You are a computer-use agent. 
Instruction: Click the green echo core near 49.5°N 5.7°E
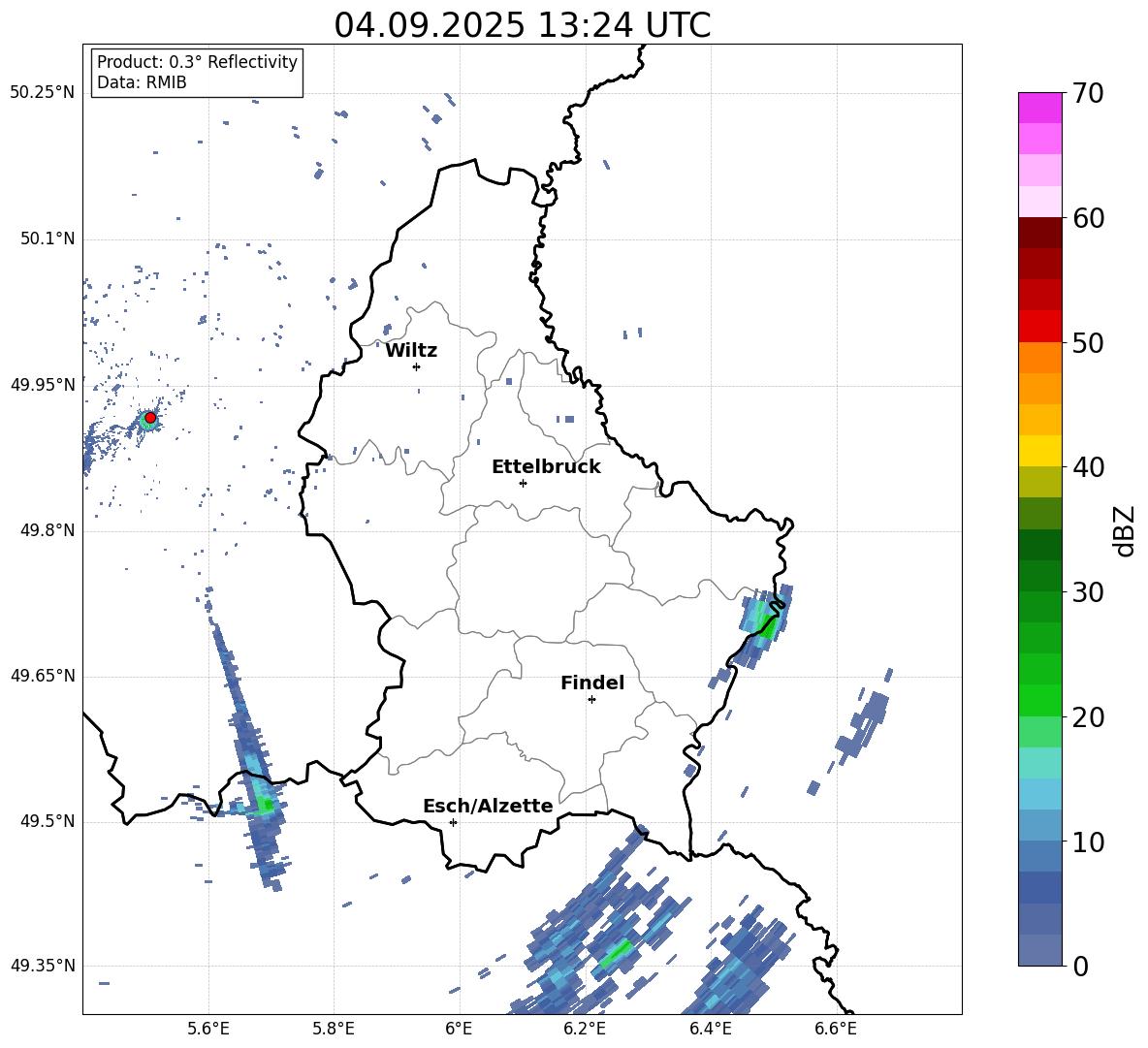coord(266,805)
